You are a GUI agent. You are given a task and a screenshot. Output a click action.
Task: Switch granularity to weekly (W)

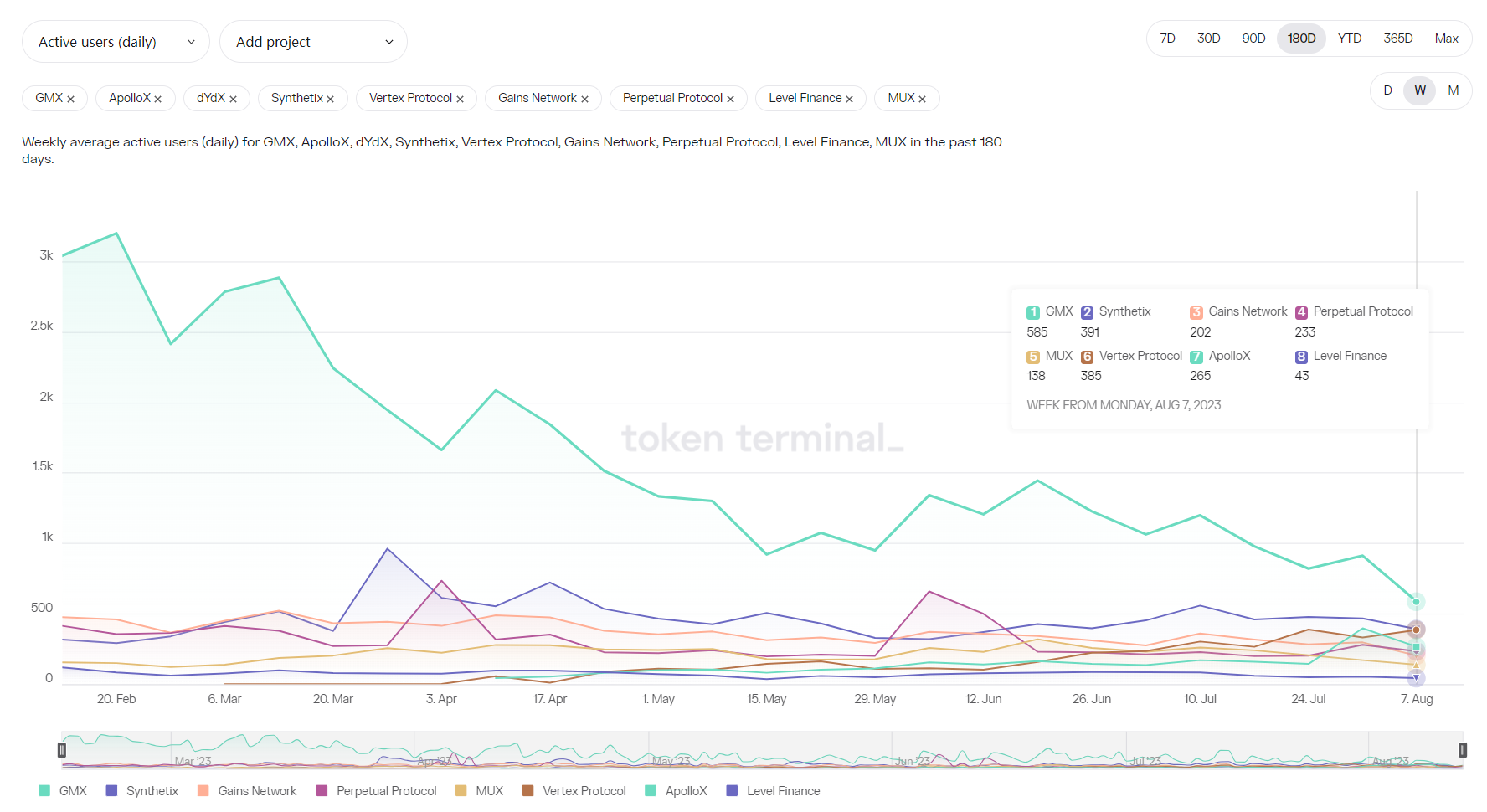[x=1420, y=90]
